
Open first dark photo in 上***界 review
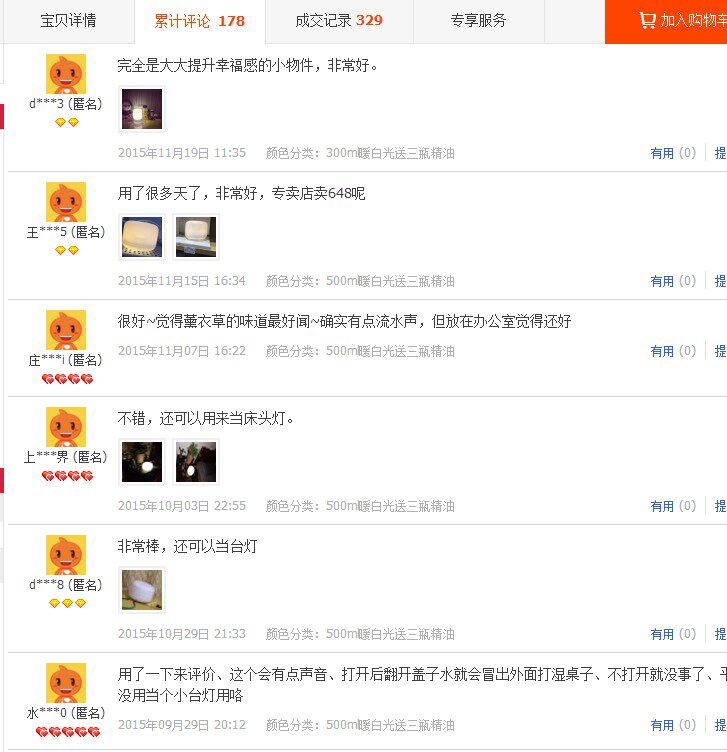tap(142, 462)
